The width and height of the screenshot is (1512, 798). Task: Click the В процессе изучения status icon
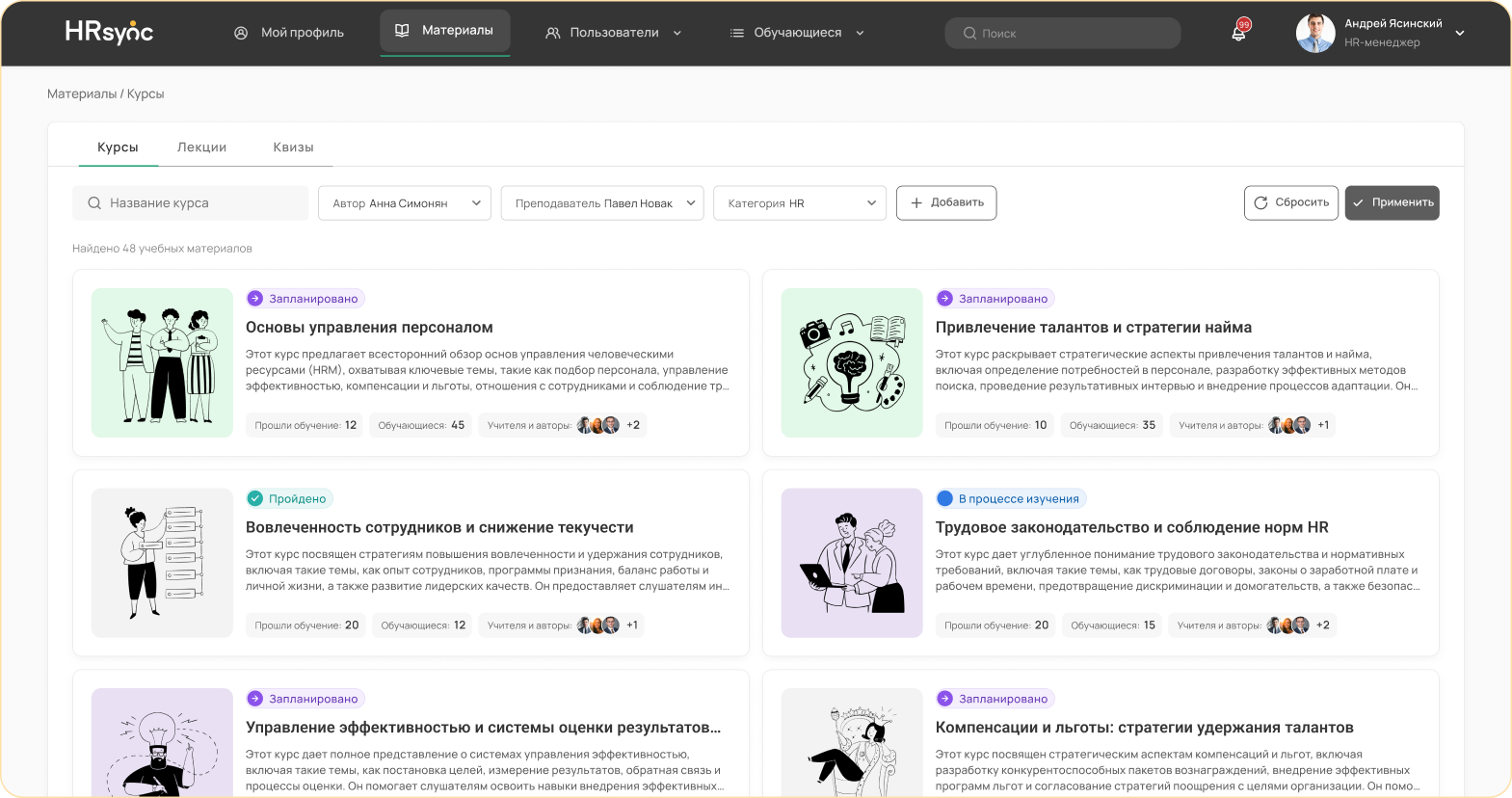pyautogui.click(x=945, y=498)
